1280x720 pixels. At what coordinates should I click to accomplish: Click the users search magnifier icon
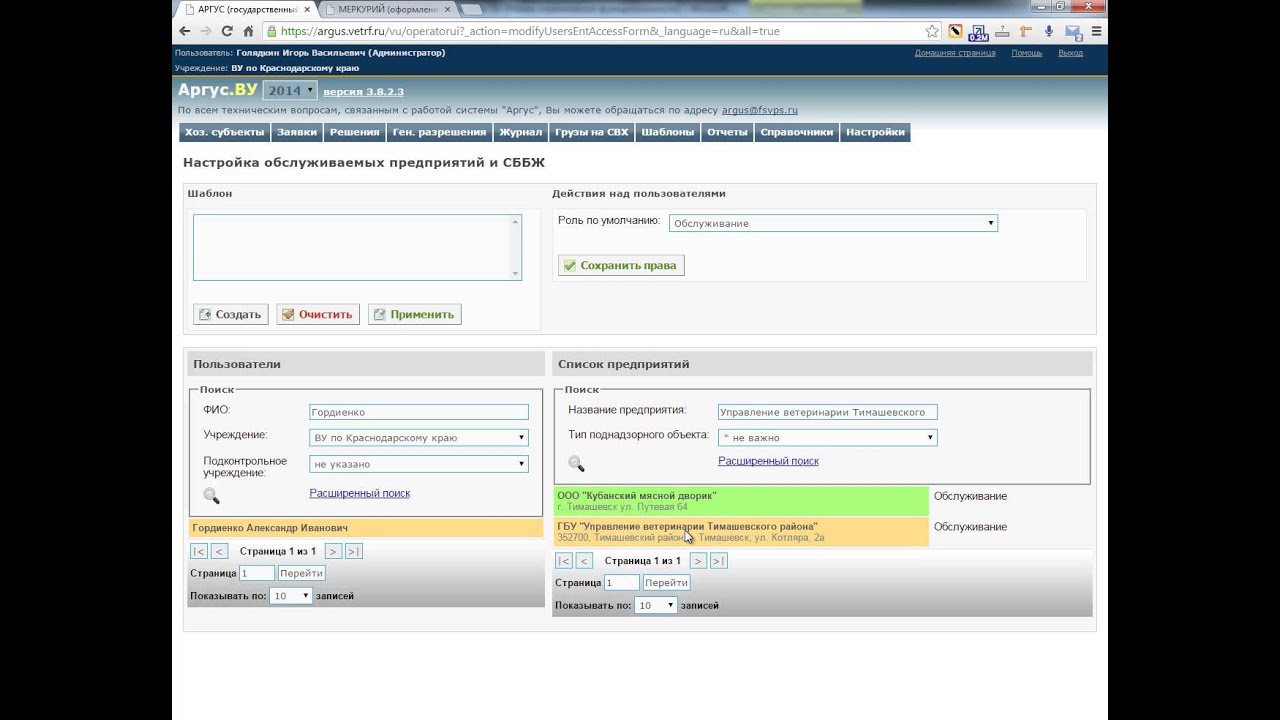tap(211, 496)
